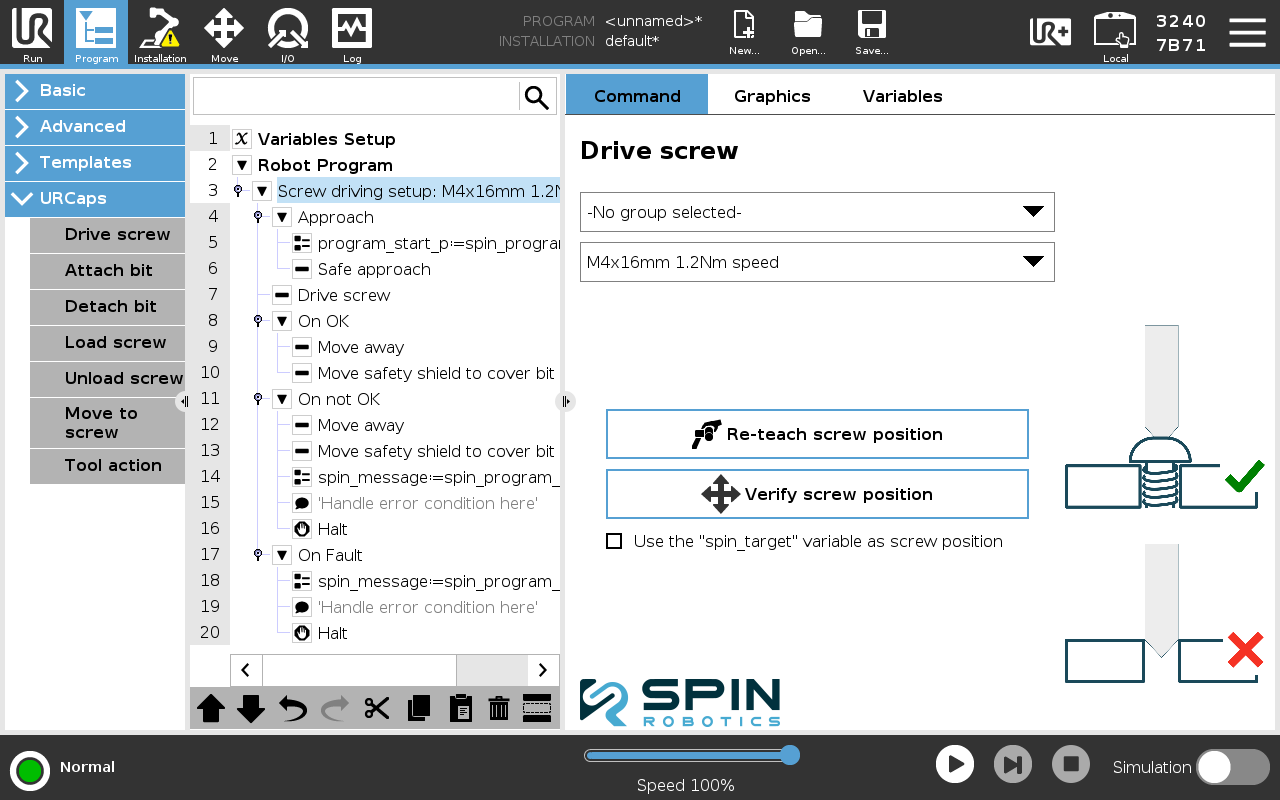Click the speed slider handle
This screenshot has width=1280, height=800.
(789, 755)
